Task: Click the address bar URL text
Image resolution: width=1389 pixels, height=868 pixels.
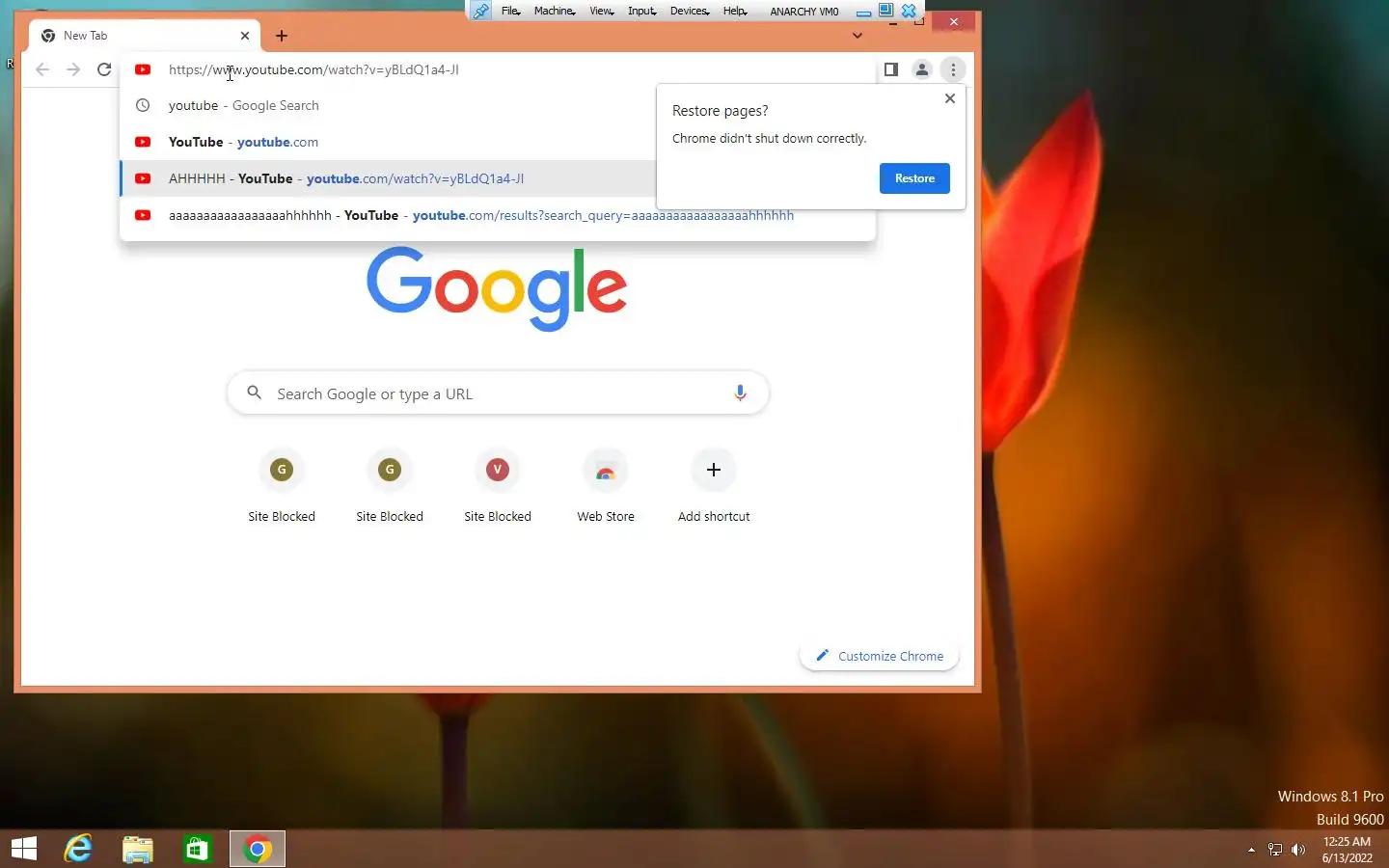Action: (313, 69)
